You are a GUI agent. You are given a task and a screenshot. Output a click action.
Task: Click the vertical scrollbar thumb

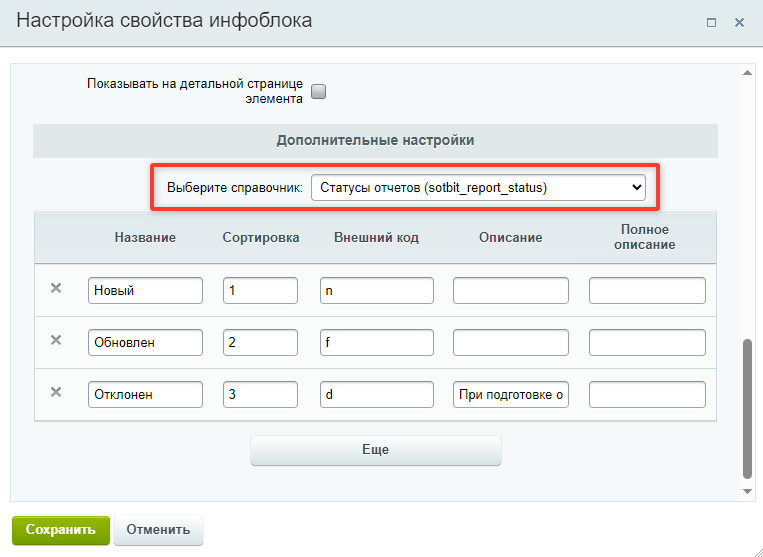tap(747, 409)
